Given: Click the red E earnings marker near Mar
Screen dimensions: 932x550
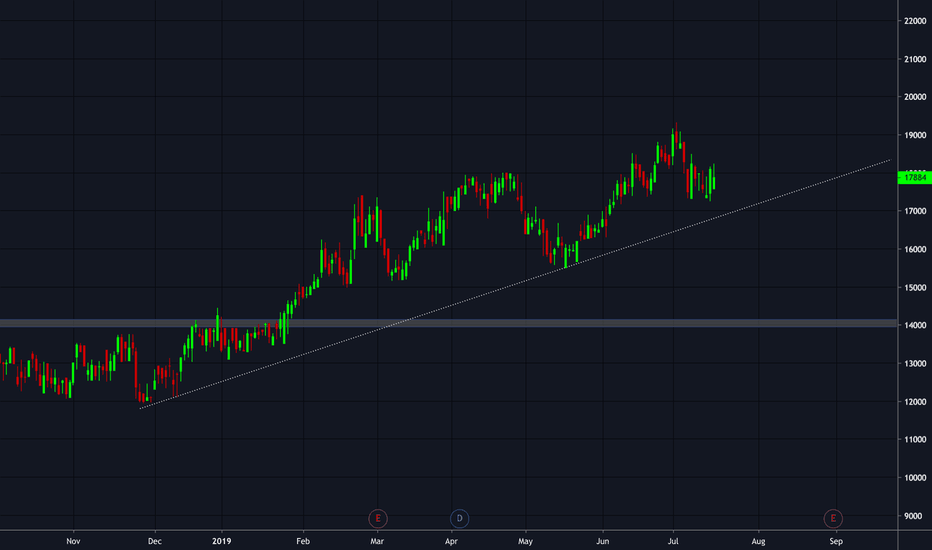Looking at the screenshot, I should coord(377,518).
